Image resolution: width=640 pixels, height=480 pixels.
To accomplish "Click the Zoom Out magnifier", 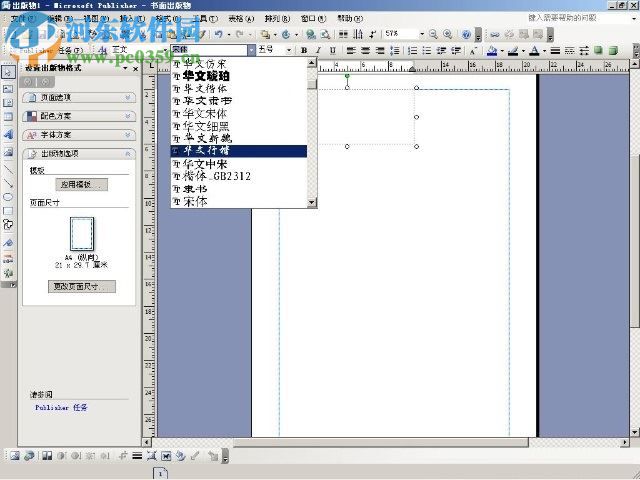I will click(434, 34).
